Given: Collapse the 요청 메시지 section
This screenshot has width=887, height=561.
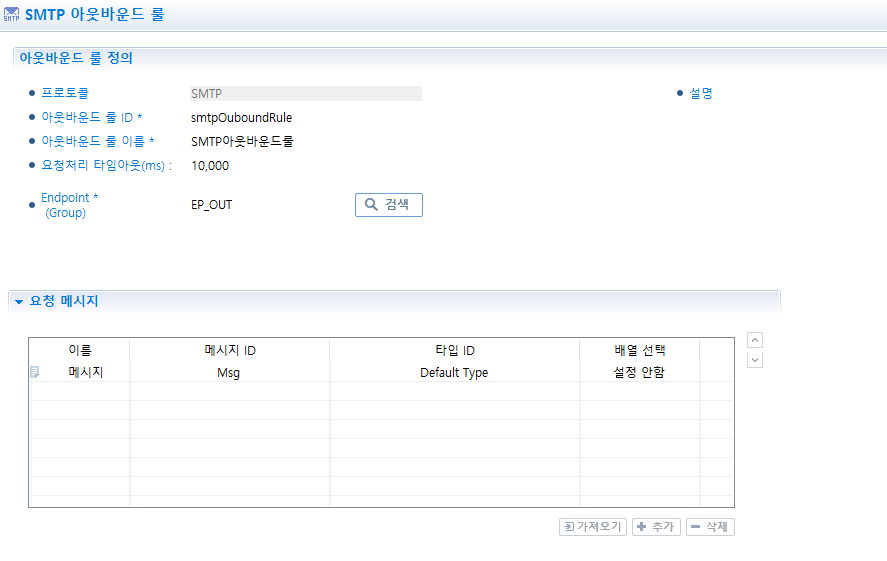Looking at the screenshot, I should [19, 302].
